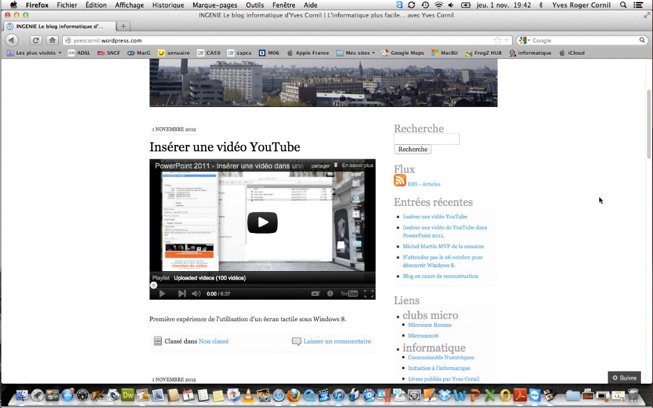Open the Firefox home page button
The height and width of the screenshot is (408, 653).
[52, 40]
